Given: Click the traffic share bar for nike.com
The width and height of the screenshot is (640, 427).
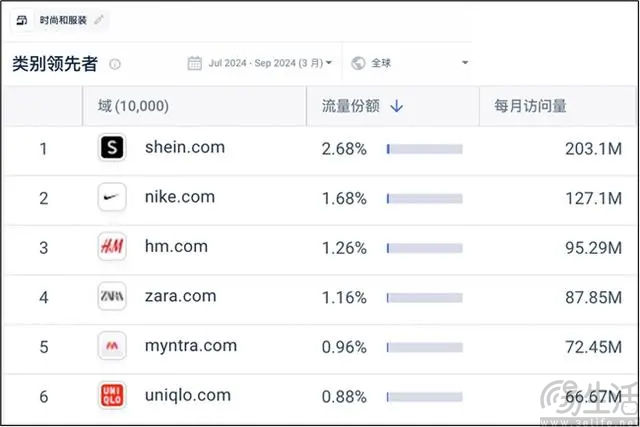Looking at the screenshot, I should click(x=424, y=199).
